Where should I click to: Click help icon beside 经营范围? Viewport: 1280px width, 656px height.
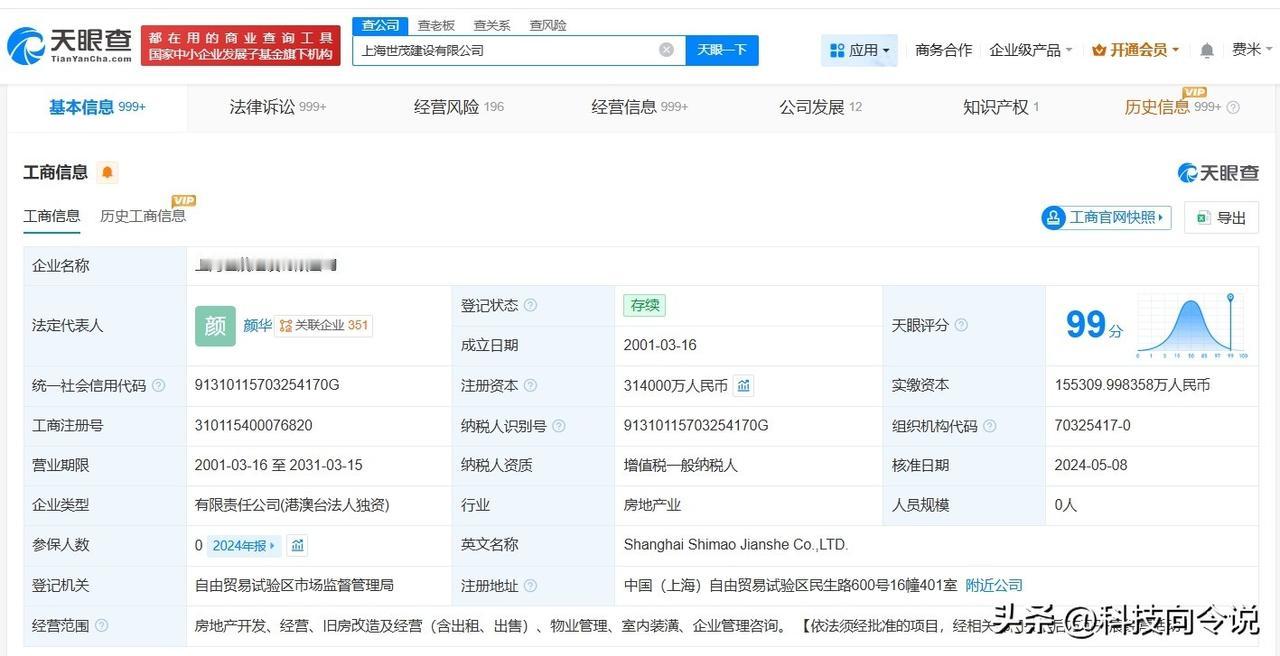tap(101, 626)
